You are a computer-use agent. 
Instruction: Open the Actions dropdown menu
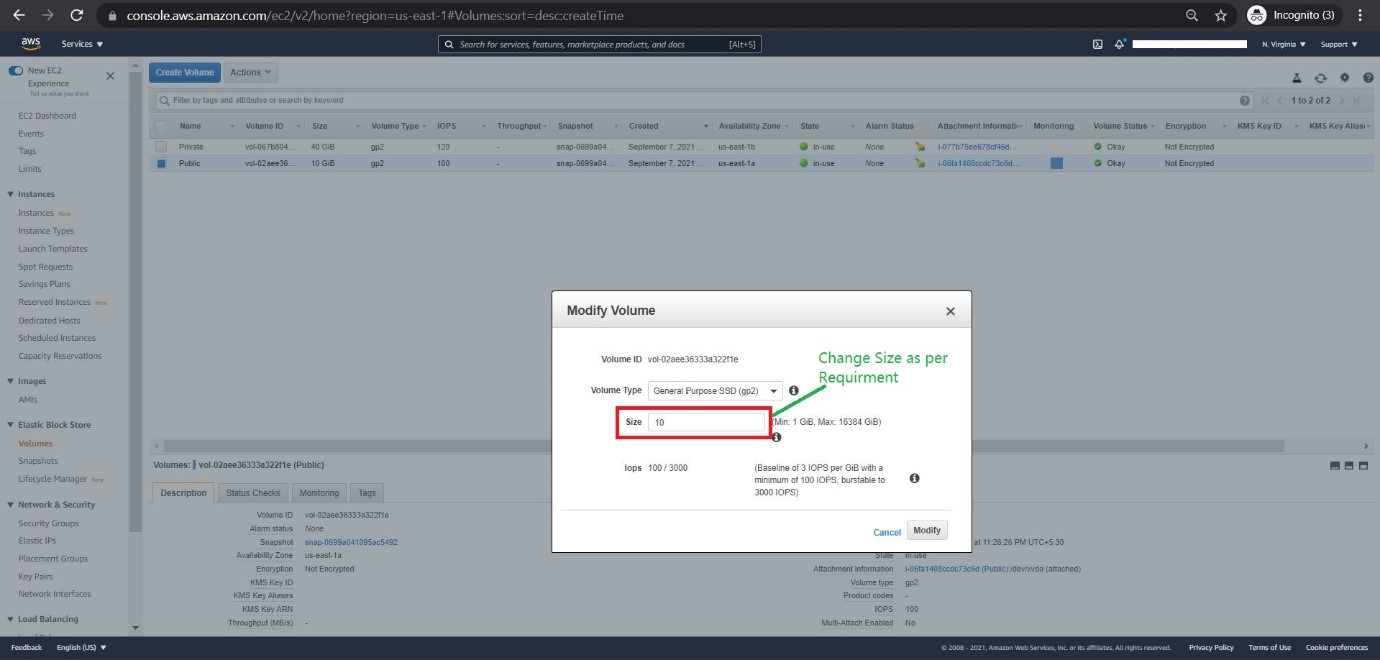point(251,72)
